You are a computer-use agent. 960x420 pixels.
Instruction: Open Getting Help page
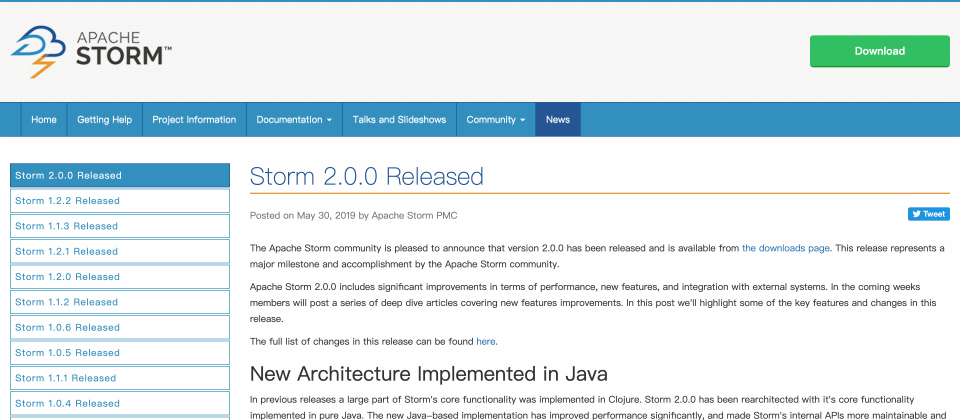(105, 119)
